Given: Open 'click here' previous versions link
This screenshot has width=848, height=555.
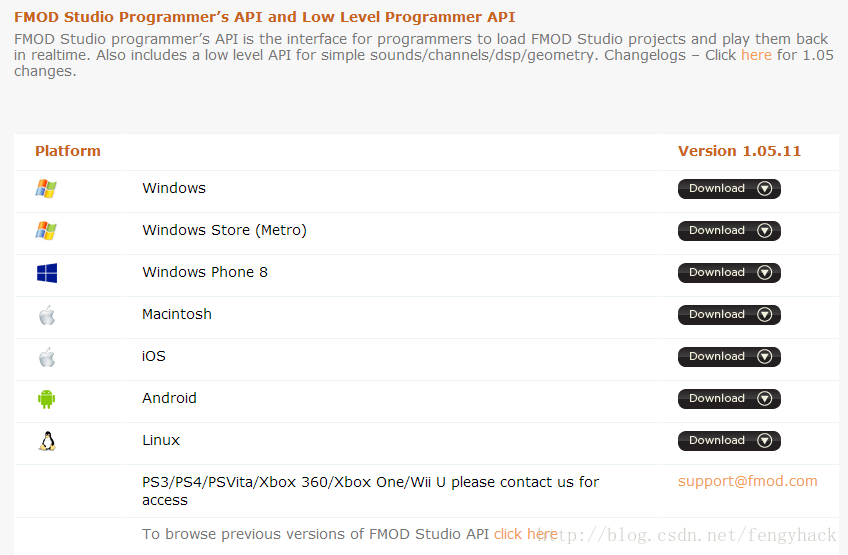Looking at the screenshot, I should [x=525, y=534].
